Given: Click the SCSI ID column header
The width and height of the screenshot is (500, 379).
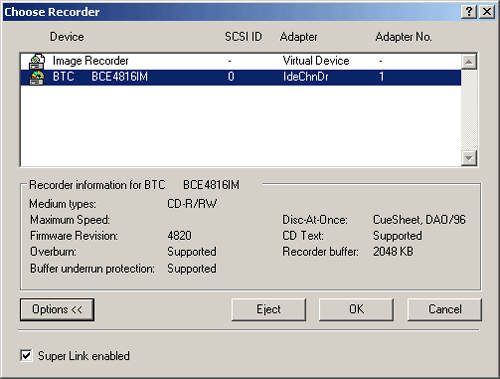Looking at the screenshot, I should (x=243, y=37).
